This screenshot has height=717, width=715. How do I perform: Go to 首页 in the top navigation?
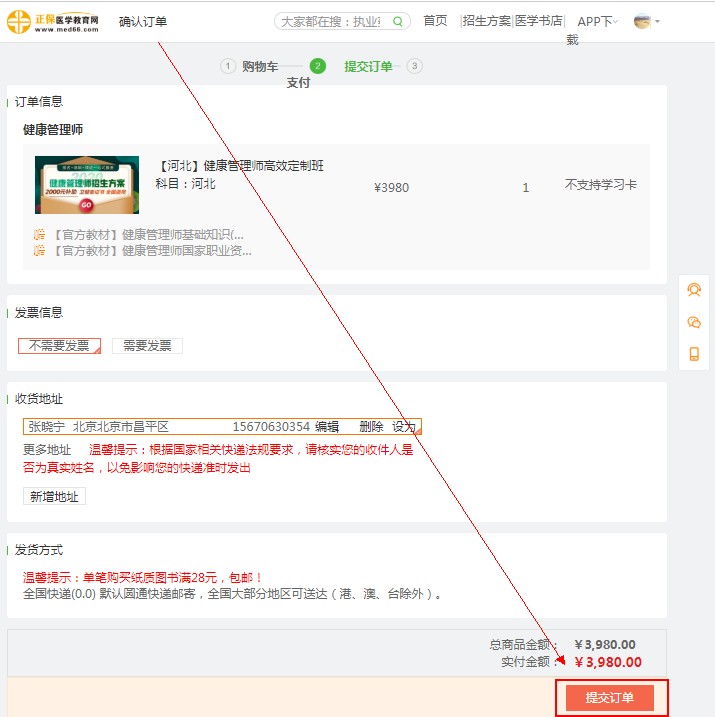[x=435, y=21]
